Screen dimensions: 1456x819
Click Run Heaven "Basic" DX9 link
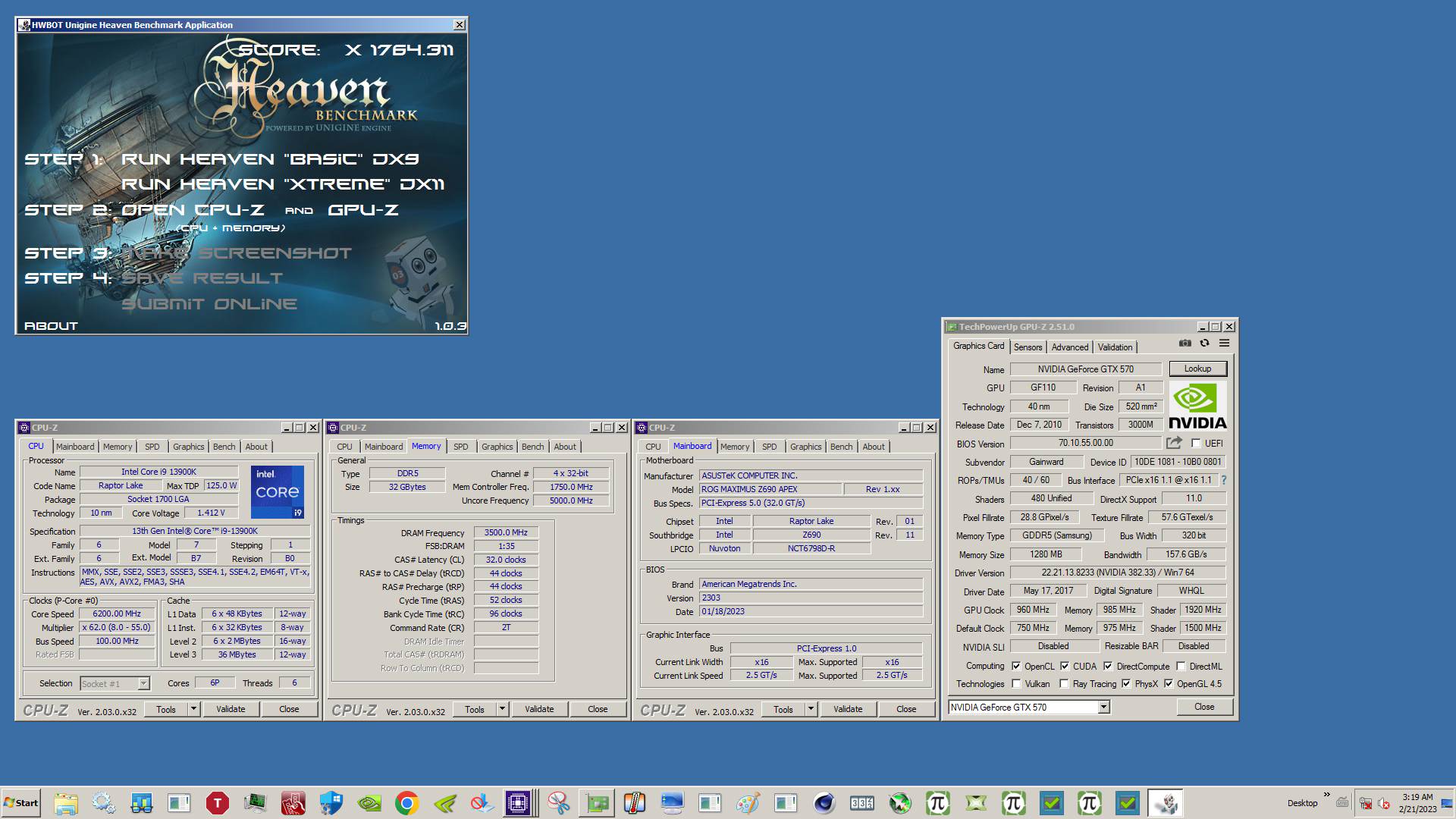[x=270, y=159]
